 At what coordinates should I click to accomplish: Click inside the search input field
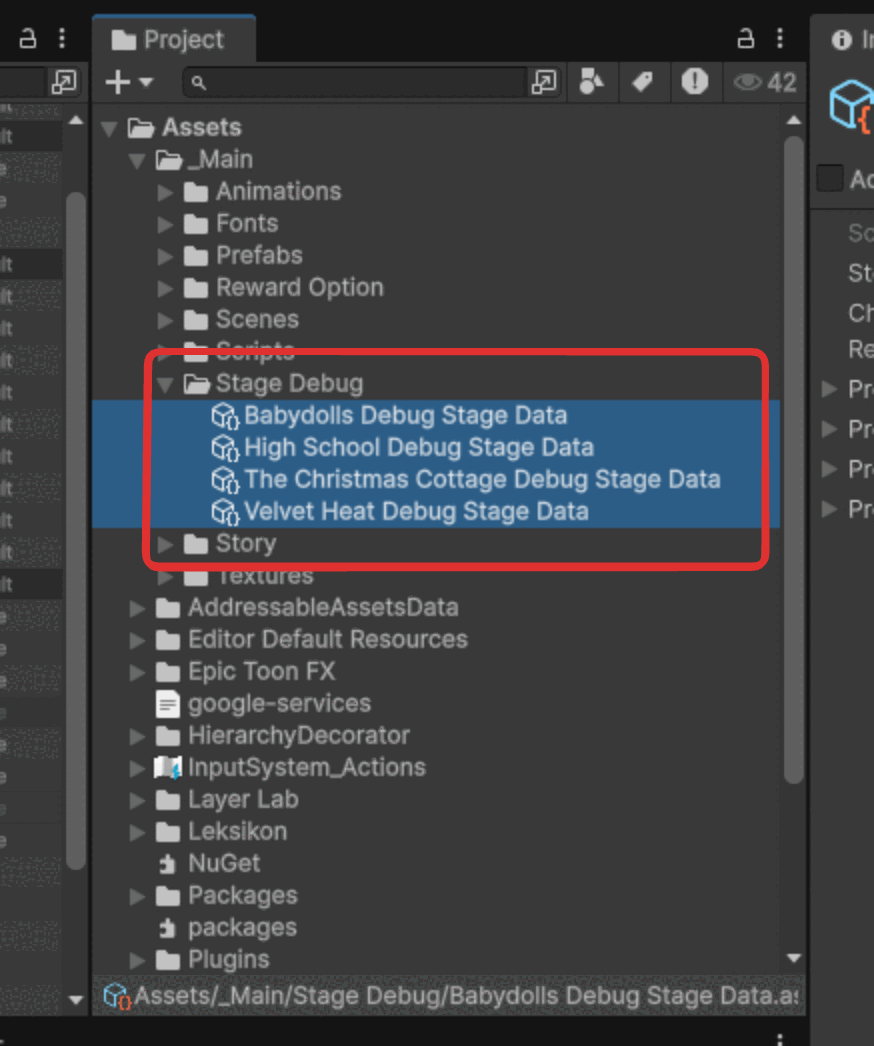coord(350,82)
